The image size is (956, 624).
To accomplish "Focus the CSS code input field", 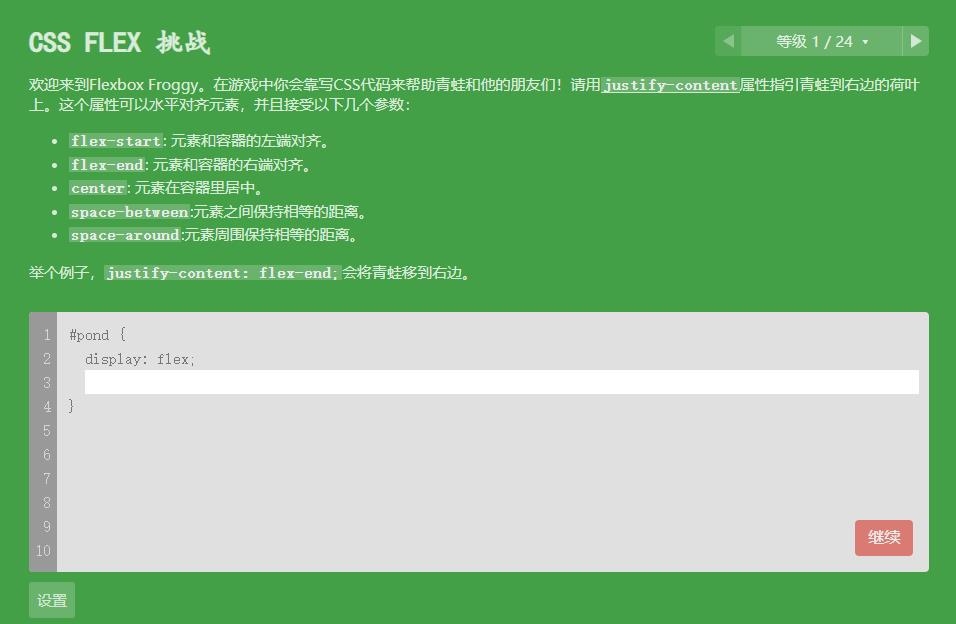I will click(x=501, y=382).
